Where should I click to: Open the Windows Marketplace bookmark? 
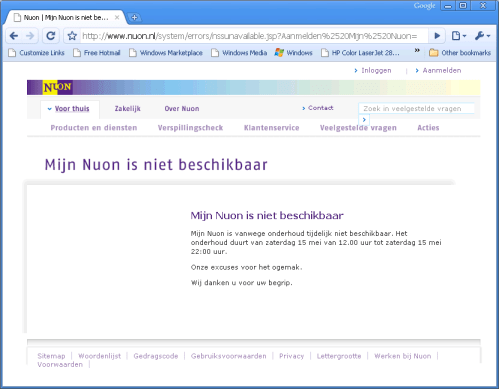click(166, 53)
